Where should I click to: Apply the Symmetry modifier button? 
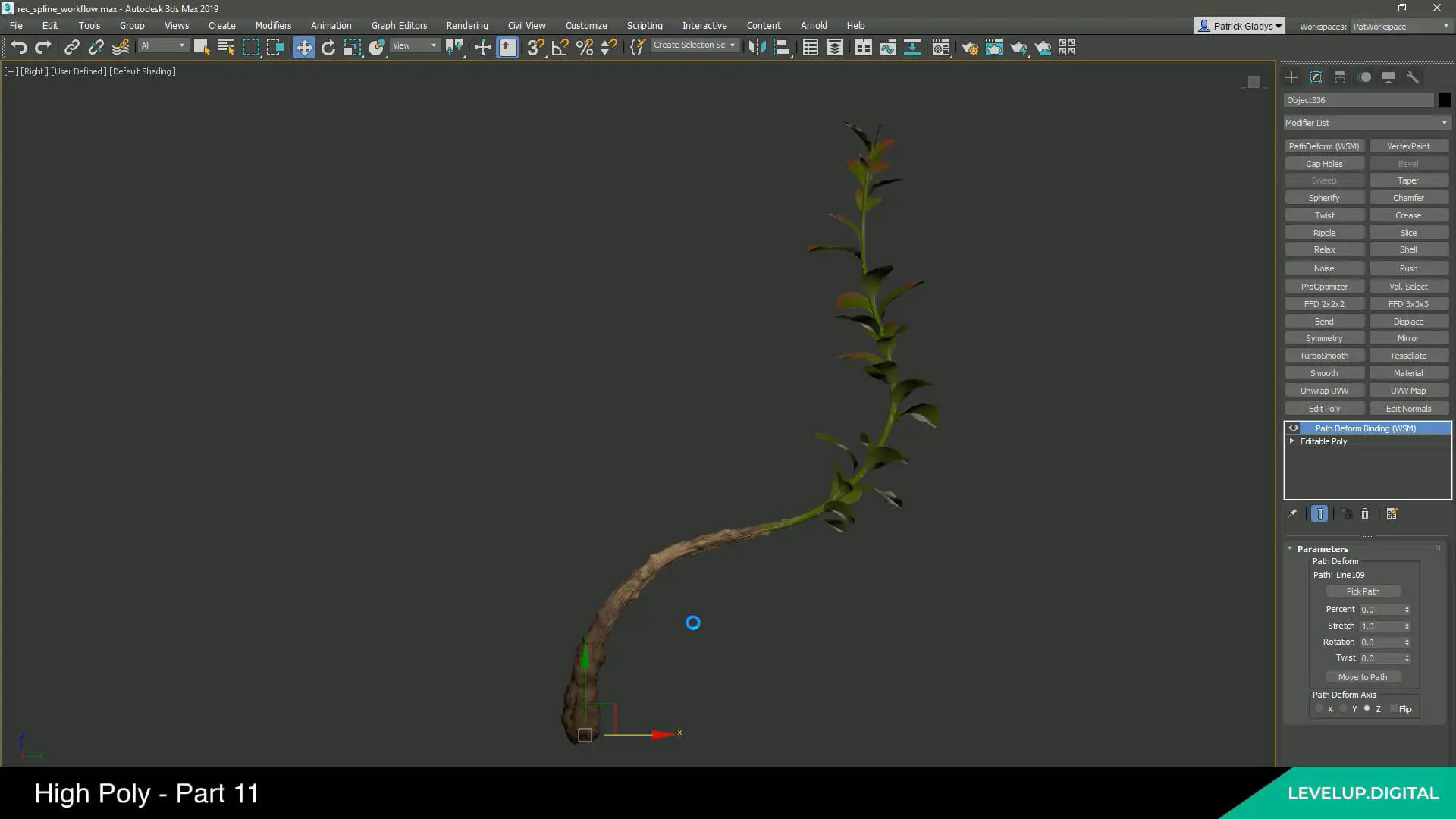point(1324,338)
